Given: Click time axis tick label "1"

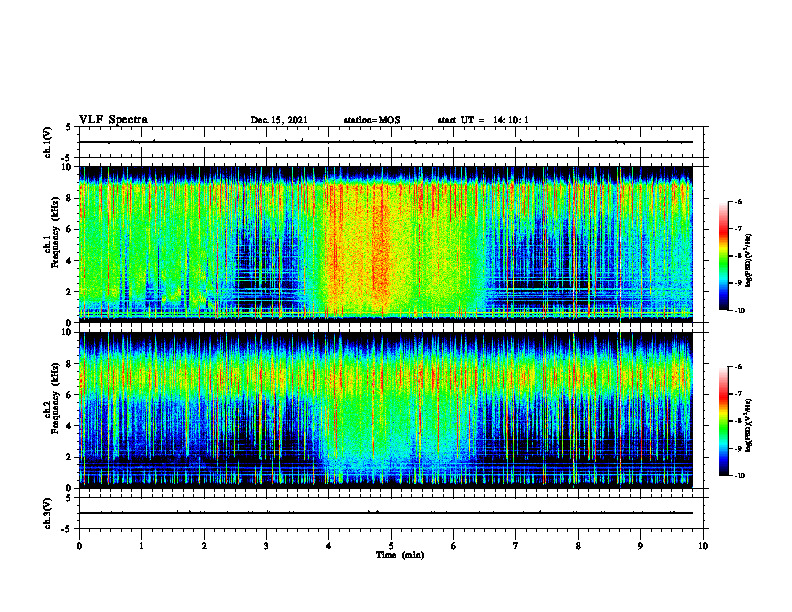Looking at the screenshot, I should click(141, 546).
